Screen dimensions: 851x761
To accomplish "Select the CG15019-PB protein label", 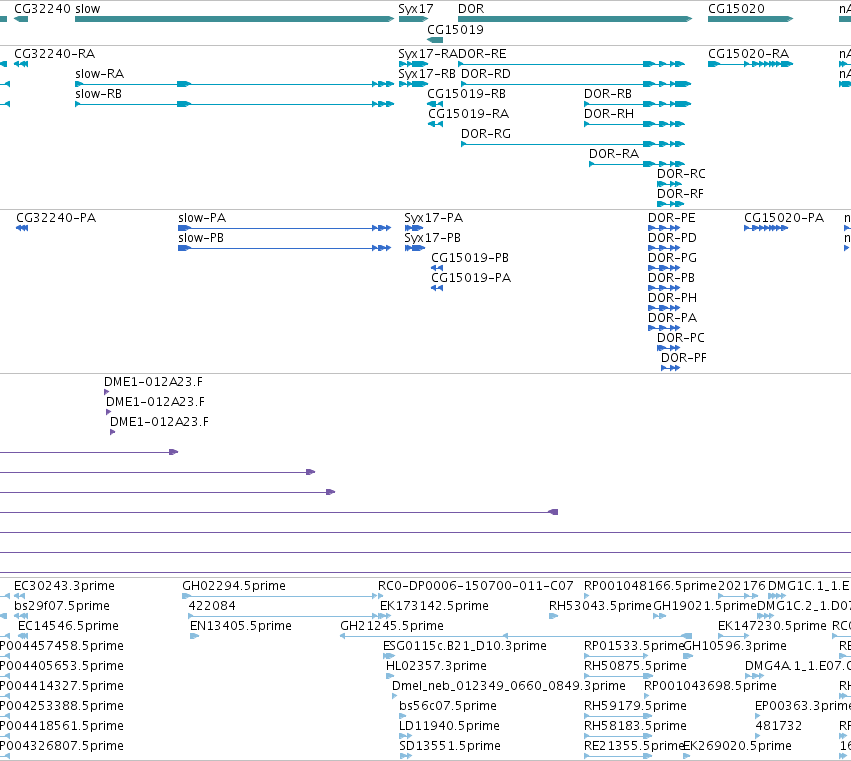I will coord(470,258).
